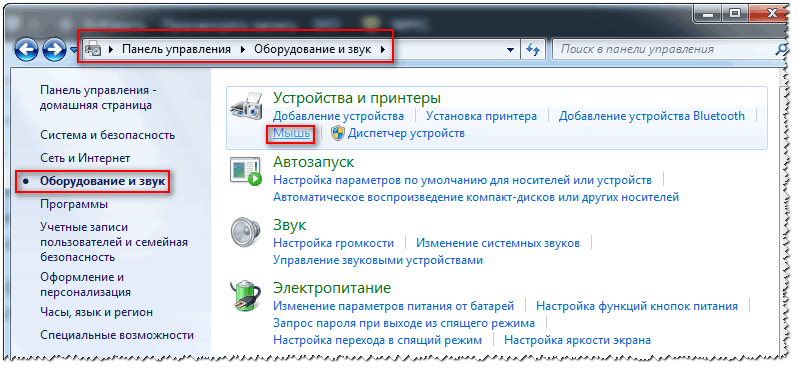Click Автоматическое воспроизведение компакт-дисков link

[x=476, y=197]
